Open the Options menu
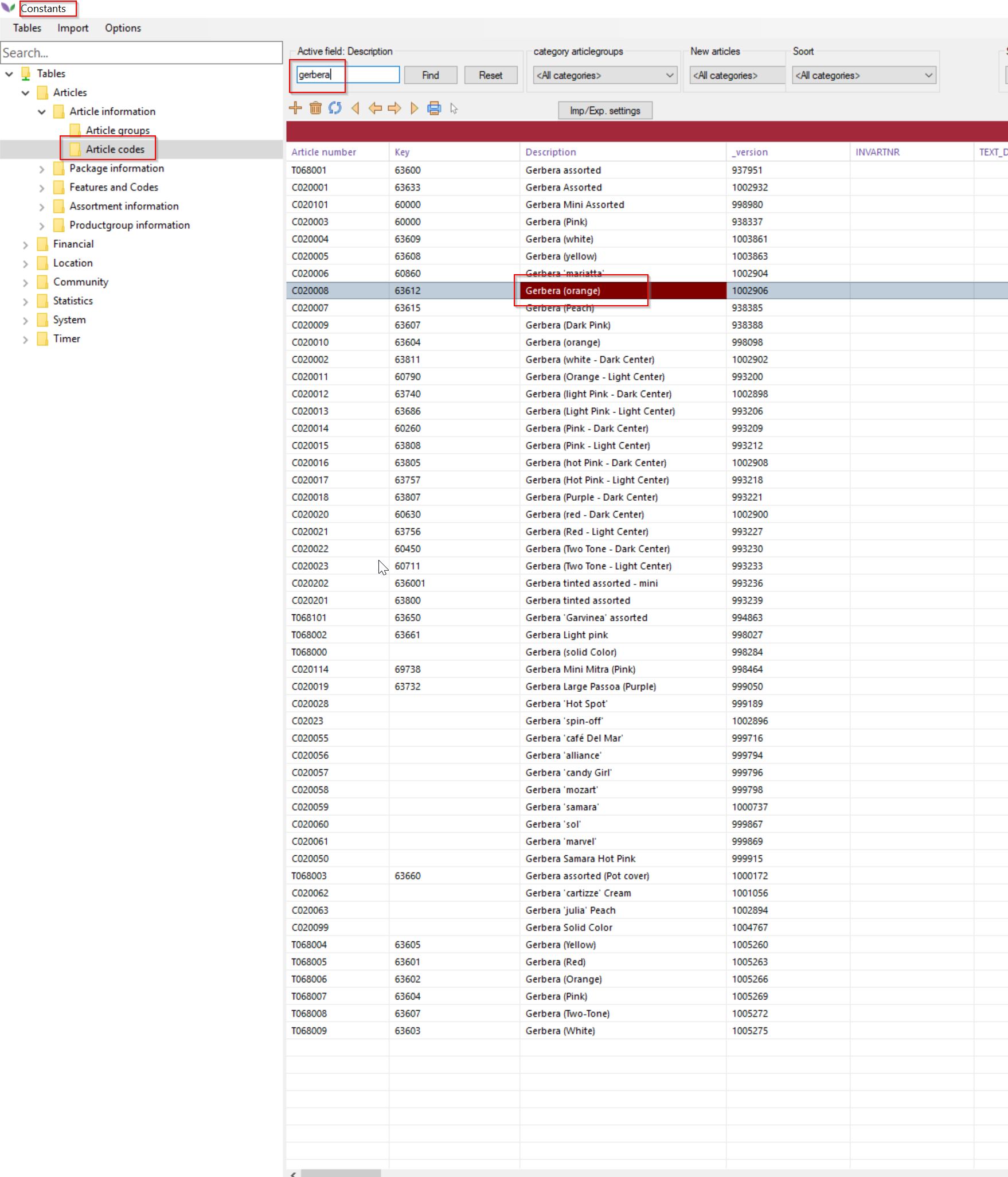The width and height of the screenshot is (1008, 1177). click(x=123, y=28)
